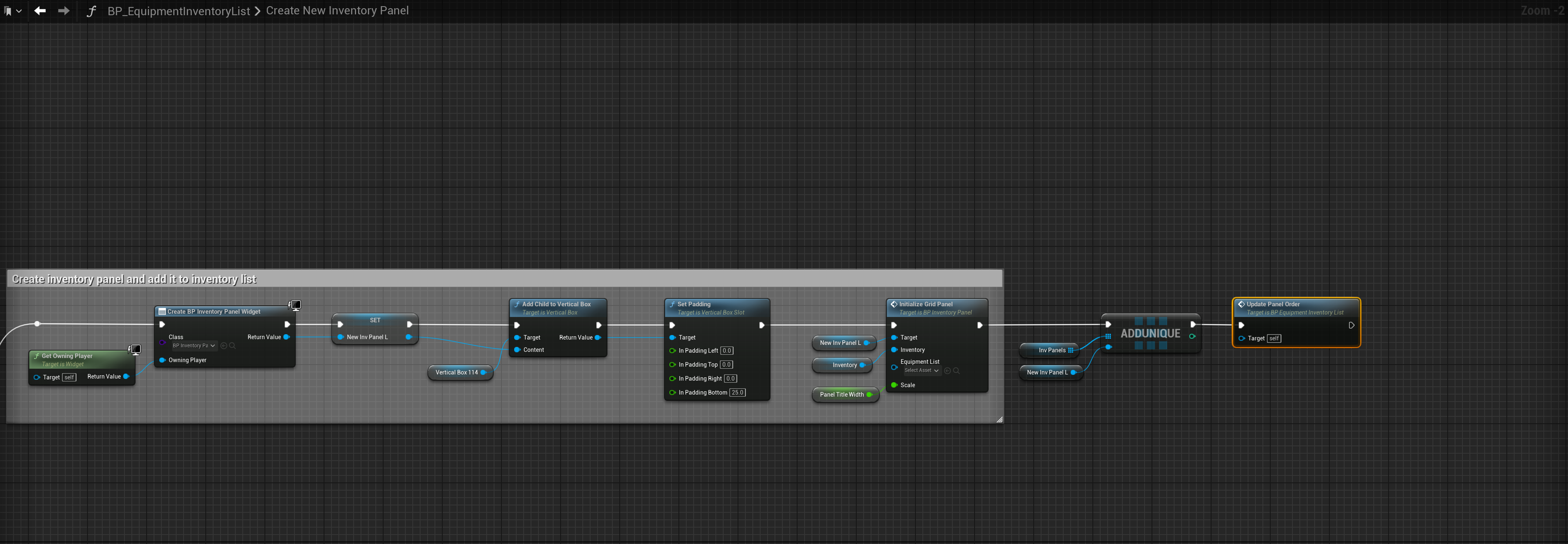Click the use-selected arrow beside Select Asset
1568x544 pixels.
947,371
